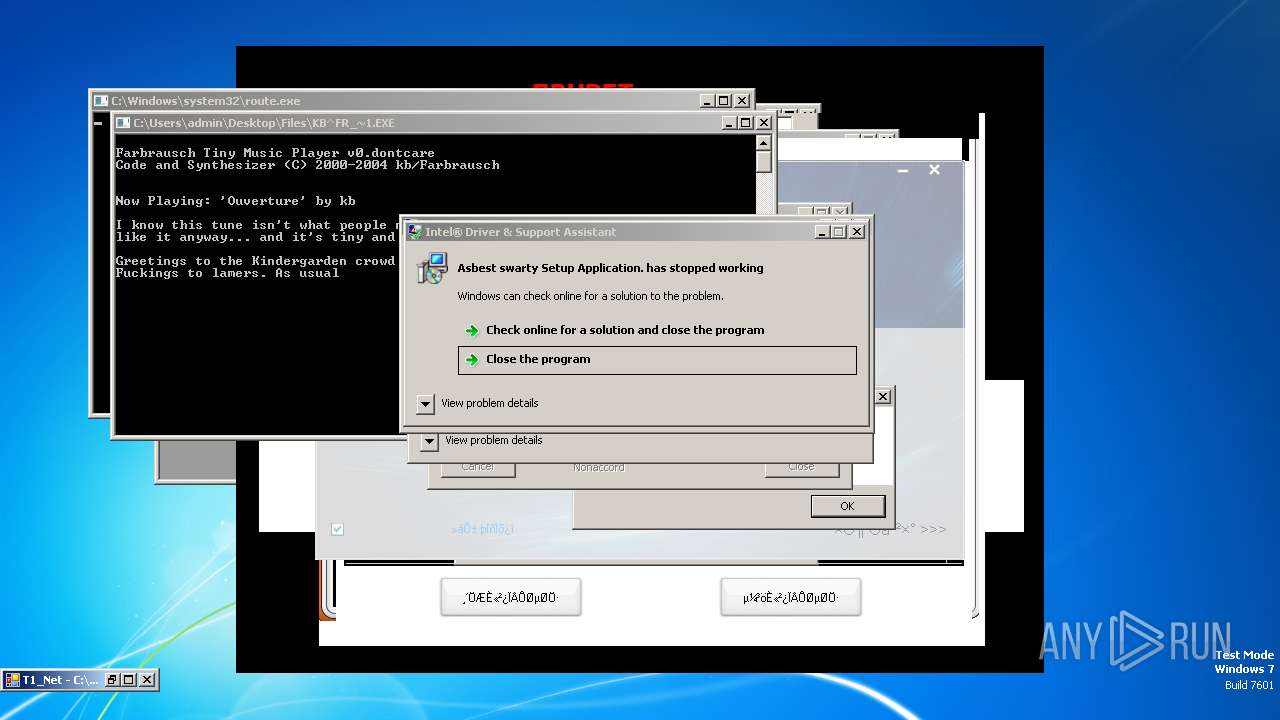Minimize the route.exe console window
Image resolution: width=1280 pixels, height=720 pixels.
tap(707, 101)
